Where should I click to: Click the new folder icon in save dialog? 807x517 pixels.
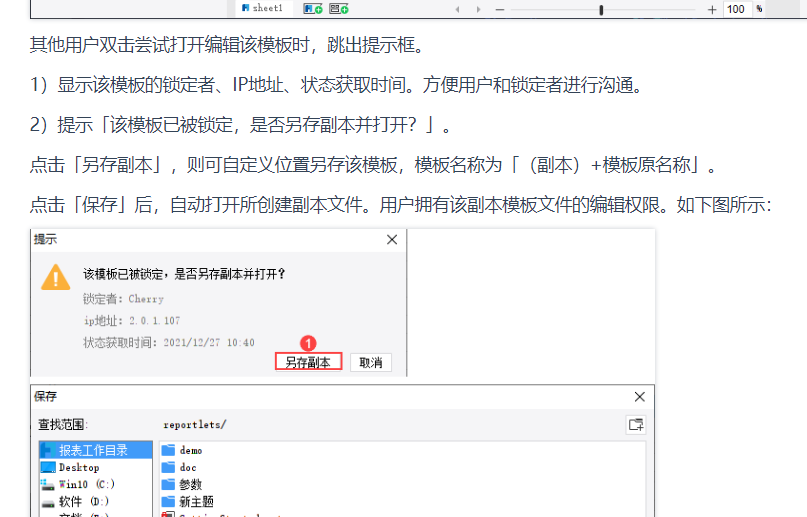tap(636, 425)
